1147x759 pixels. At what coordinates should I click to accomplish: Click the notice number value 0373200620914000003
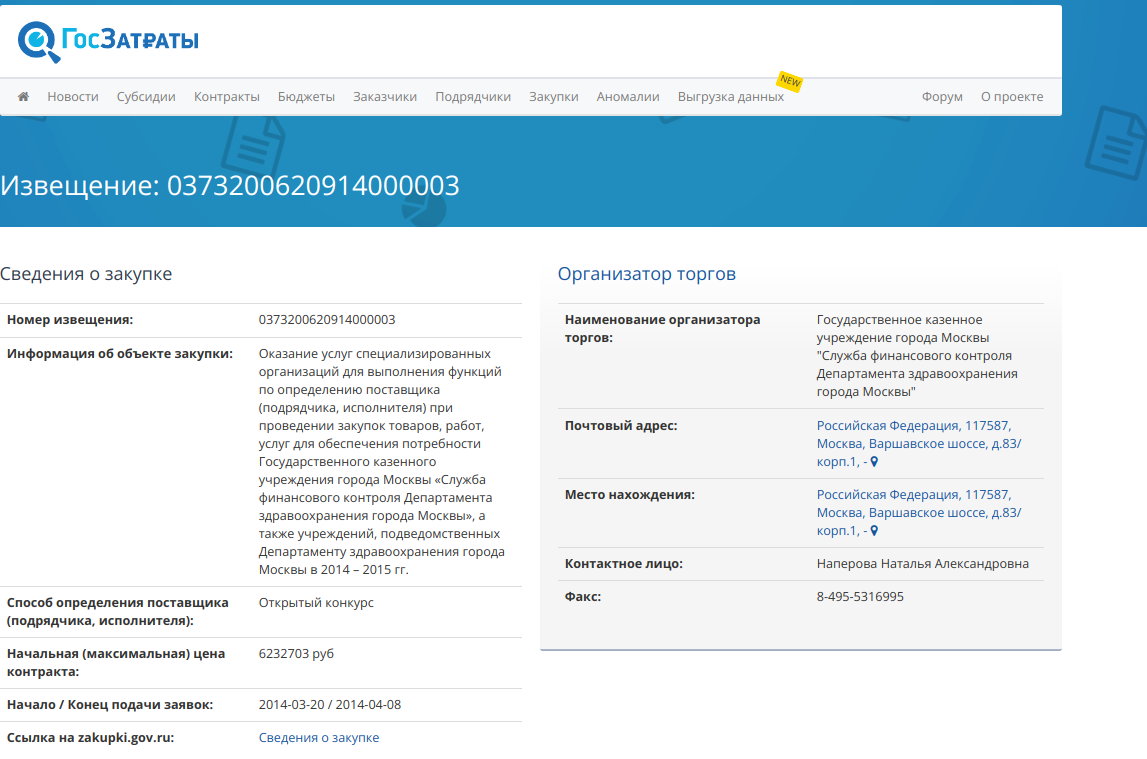tap(327, 320)
